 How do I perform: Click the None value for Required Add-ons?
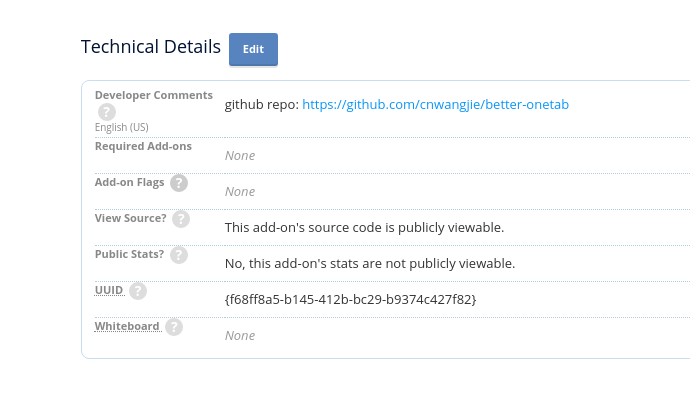[x=240, y=156]
